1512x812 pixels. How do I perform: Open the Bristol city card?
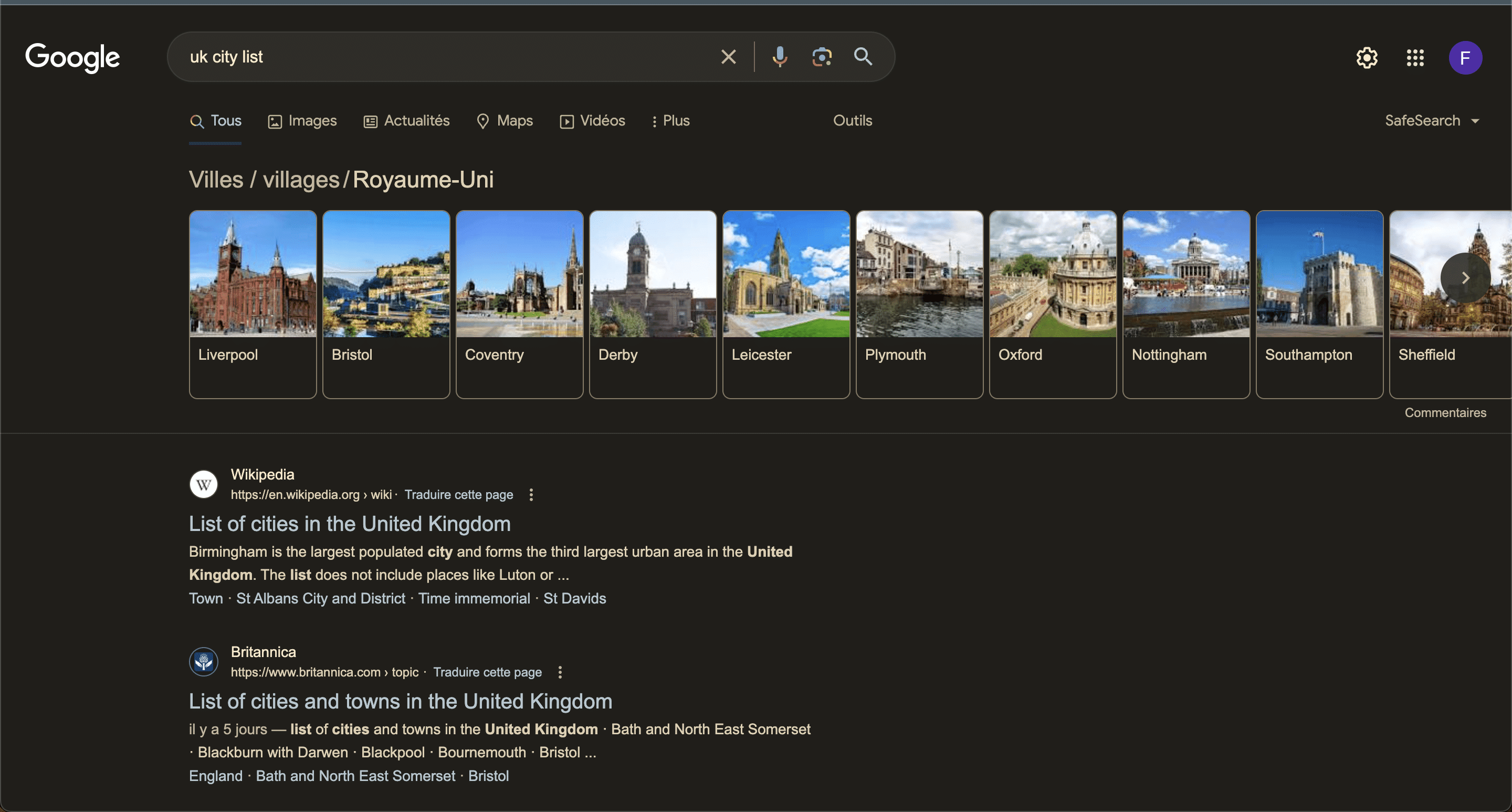386,304
